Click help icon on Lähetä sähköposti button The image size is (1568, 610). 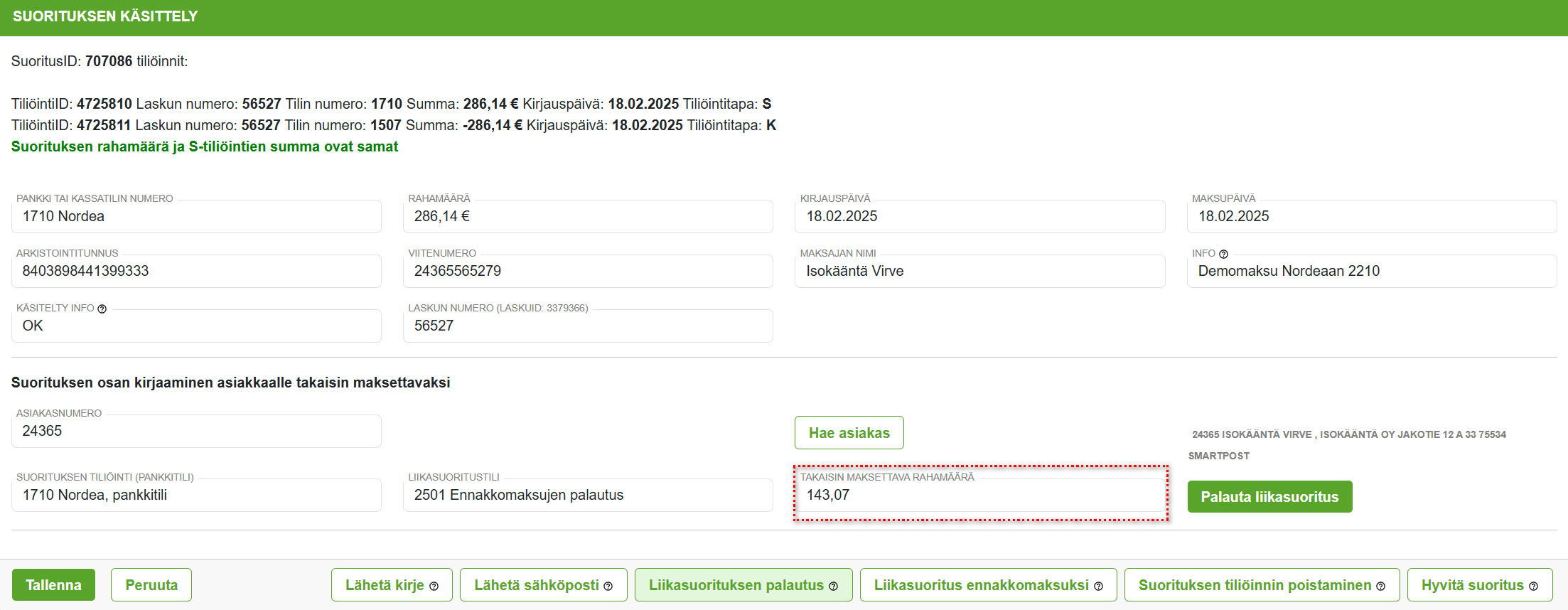click(608, 586)
